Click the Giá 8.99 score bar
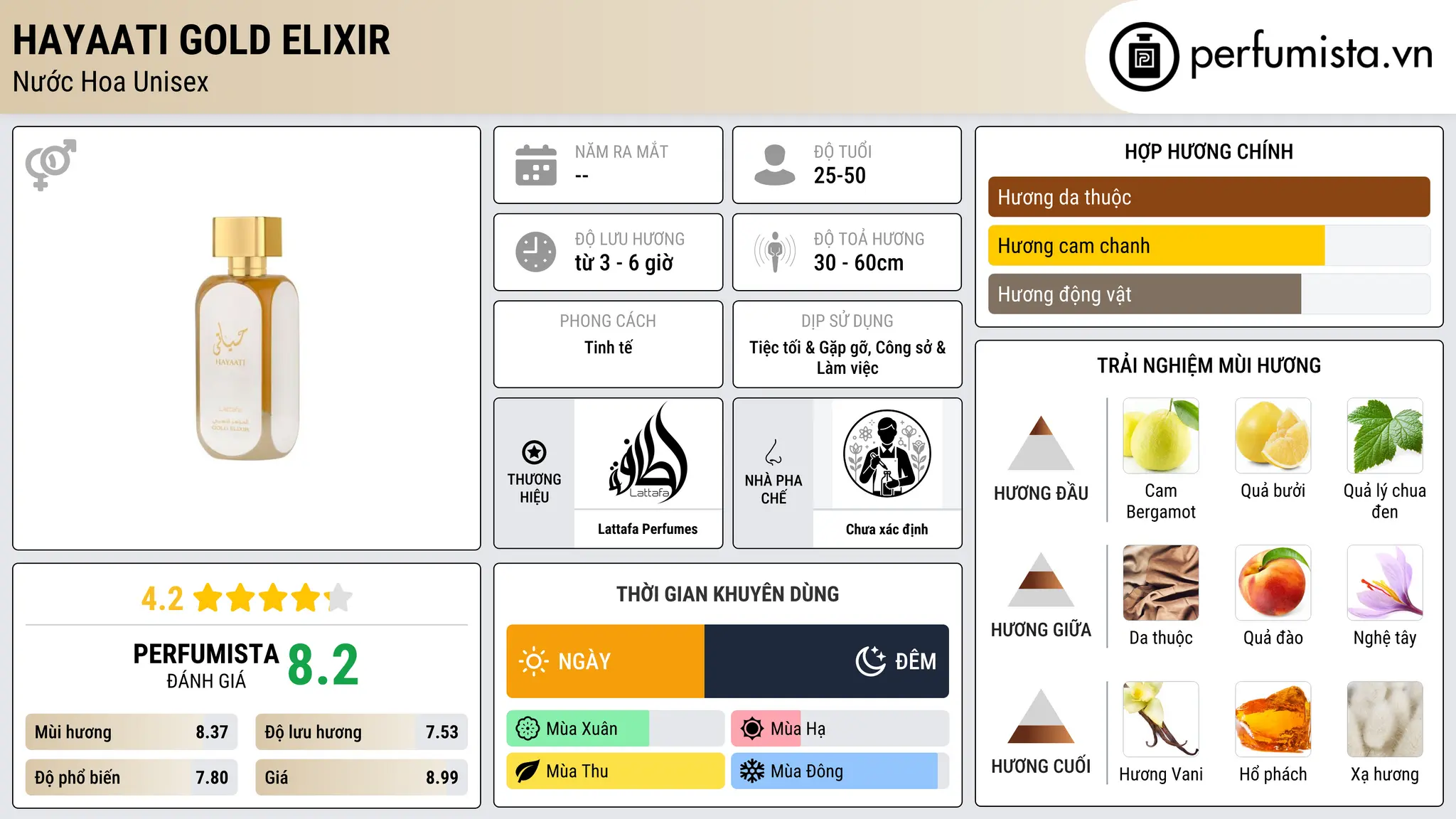Viewport: 1456px width, 819px height. click(361, 777)
